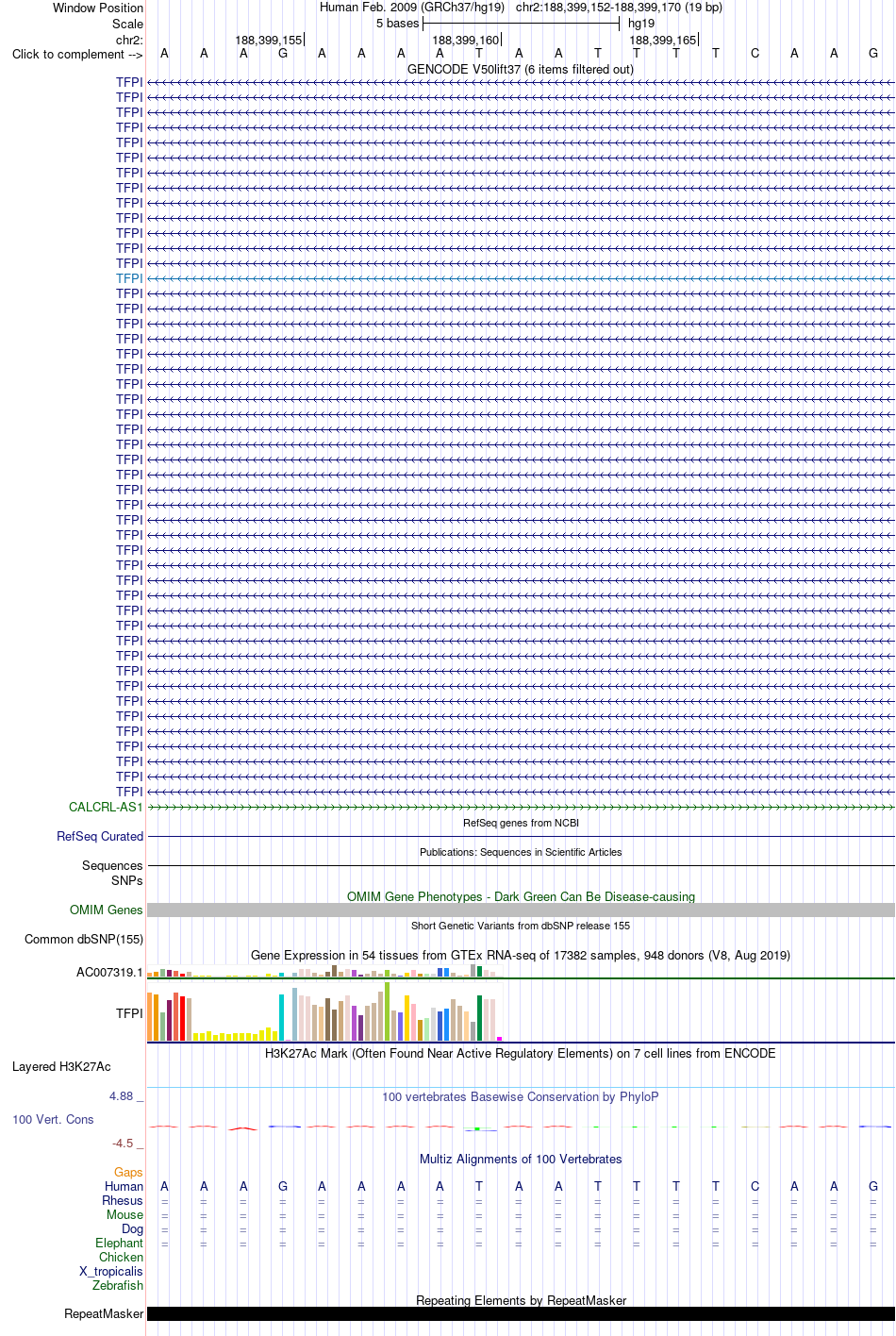The height and width of the screenshot is (1336, 896).
Task: Click the 100 Vert. Cons label
Action: (53, 1119)
